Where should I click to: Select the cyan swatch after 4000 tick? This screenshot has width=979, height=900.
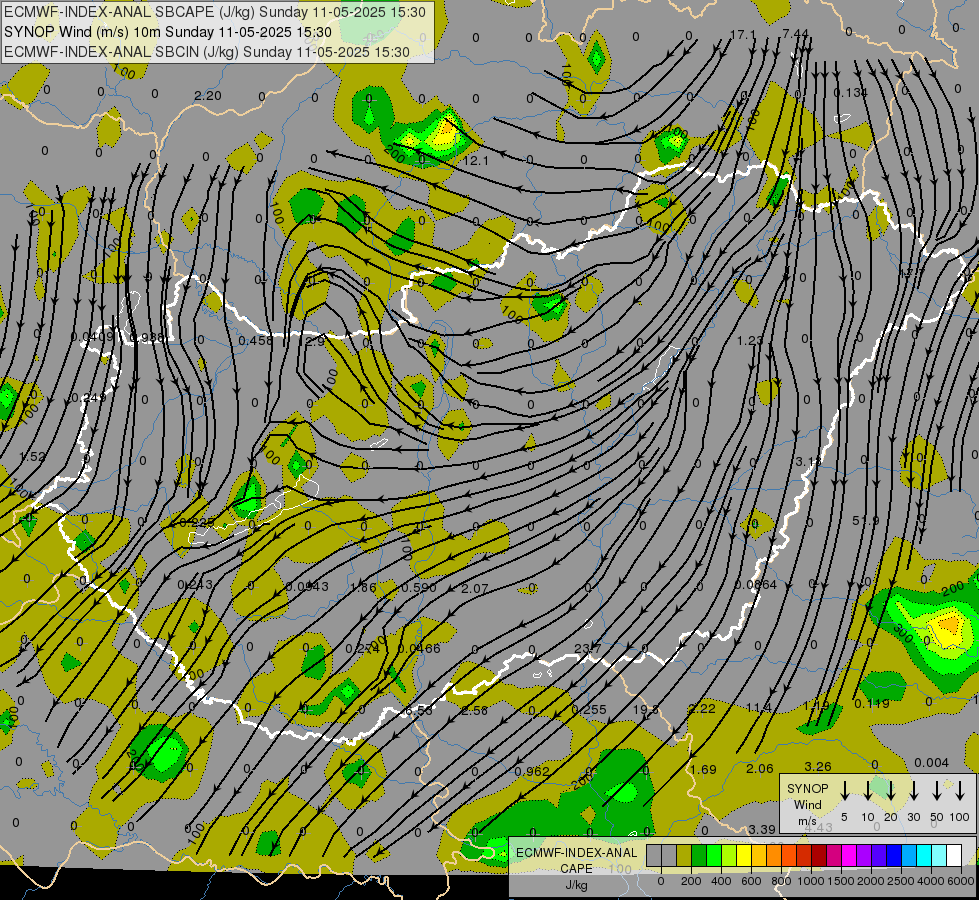[x=938, y=856]
